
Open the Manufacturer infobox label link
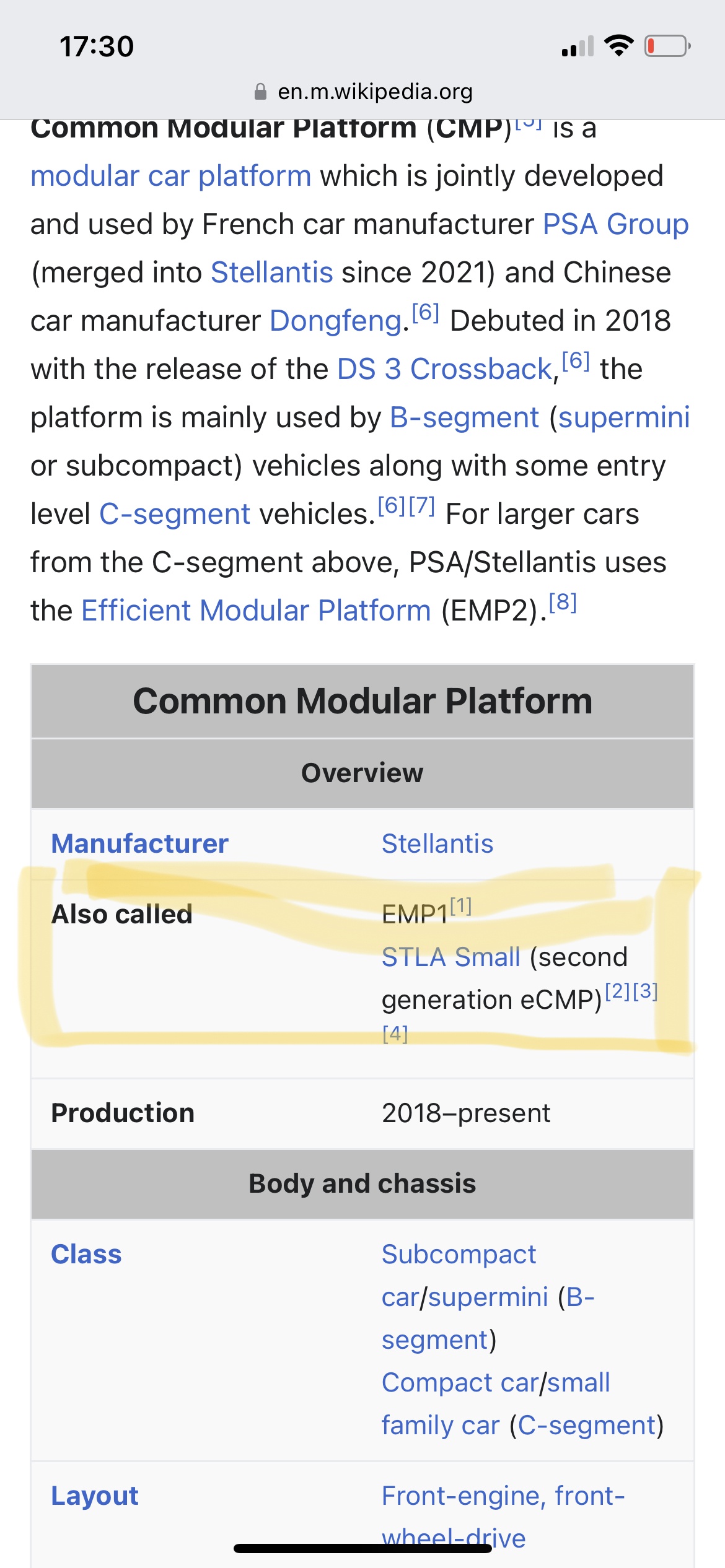(x=140, y=843)
